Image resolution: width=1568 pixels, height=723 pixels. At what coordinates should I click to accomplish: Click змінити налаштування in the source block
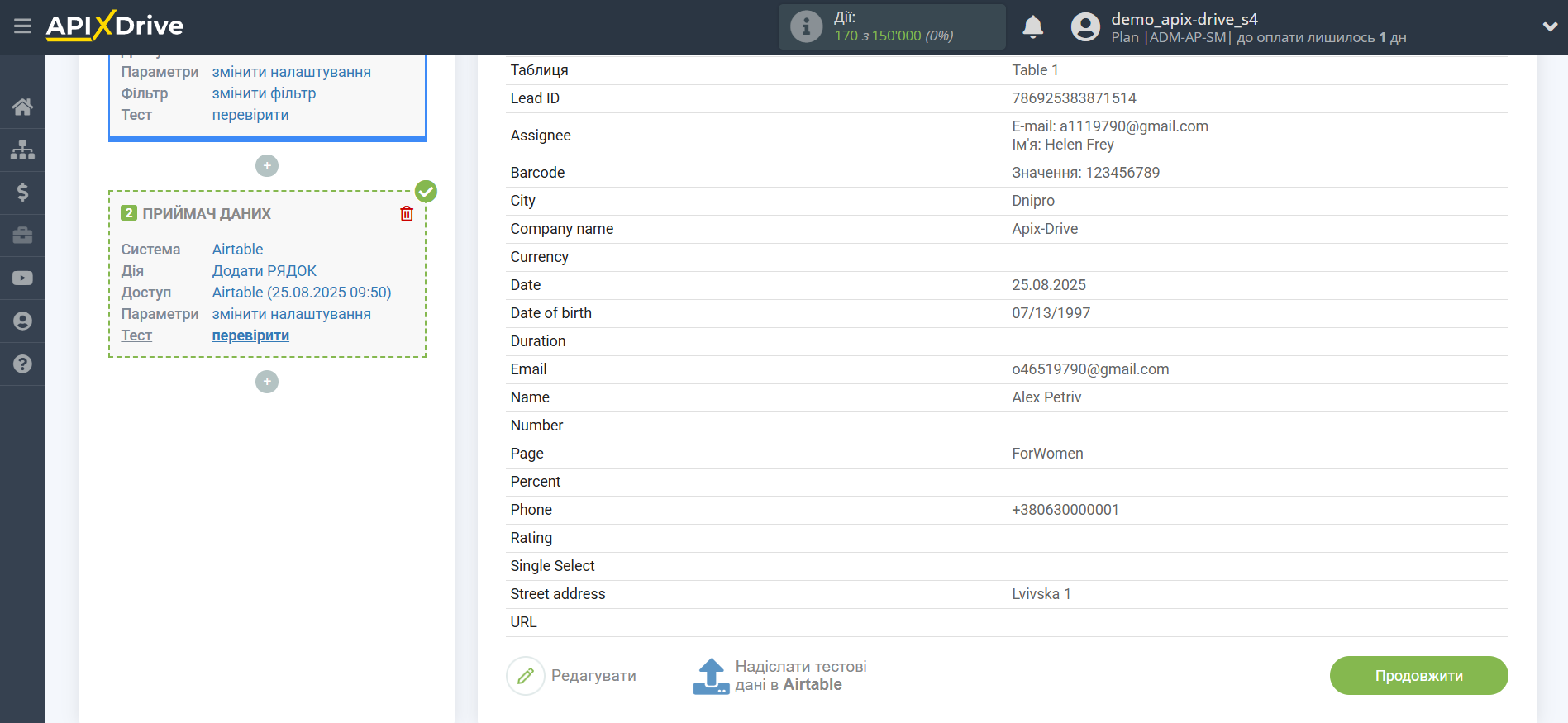click(292, 72)
